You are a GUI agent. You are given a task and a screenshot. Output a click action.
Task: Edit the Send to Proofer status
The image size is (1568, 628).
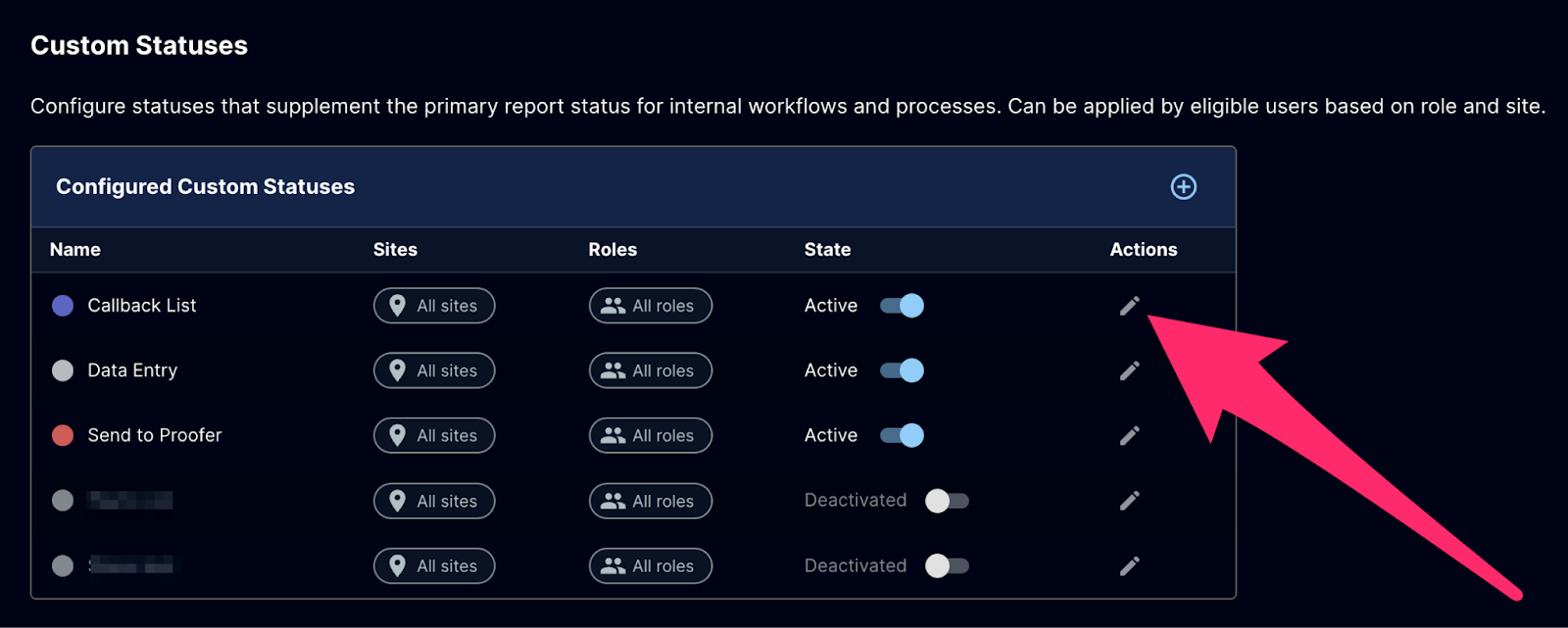[1130, 435]
